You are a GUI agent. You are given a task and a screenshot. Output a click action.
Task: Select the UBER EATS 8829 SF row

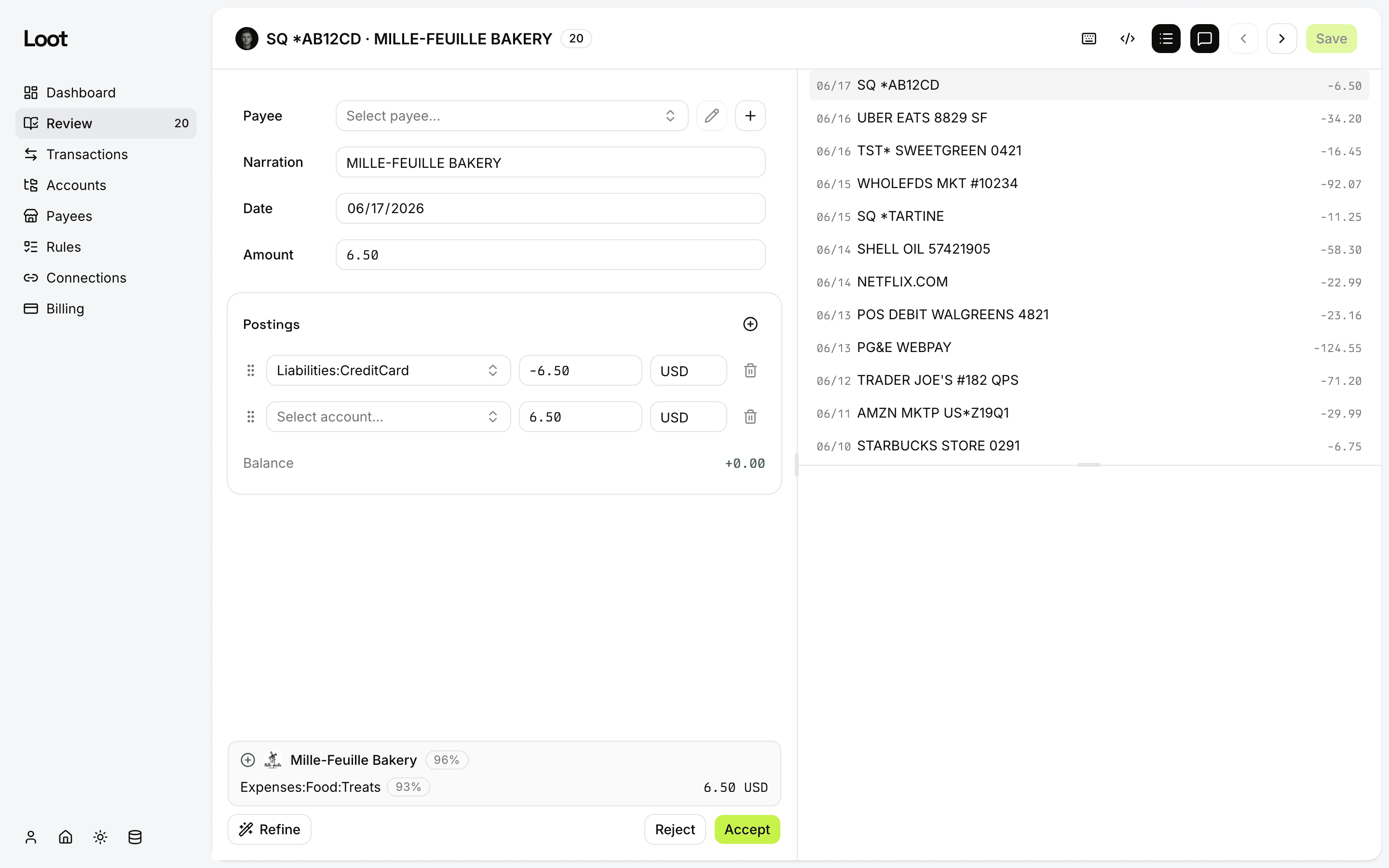tap(1089, 118)
